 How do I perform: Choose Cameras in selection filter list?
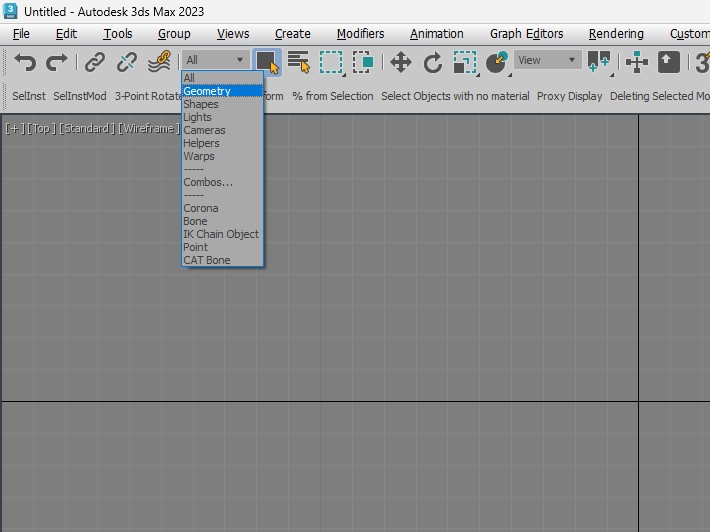tap(222, 130)
